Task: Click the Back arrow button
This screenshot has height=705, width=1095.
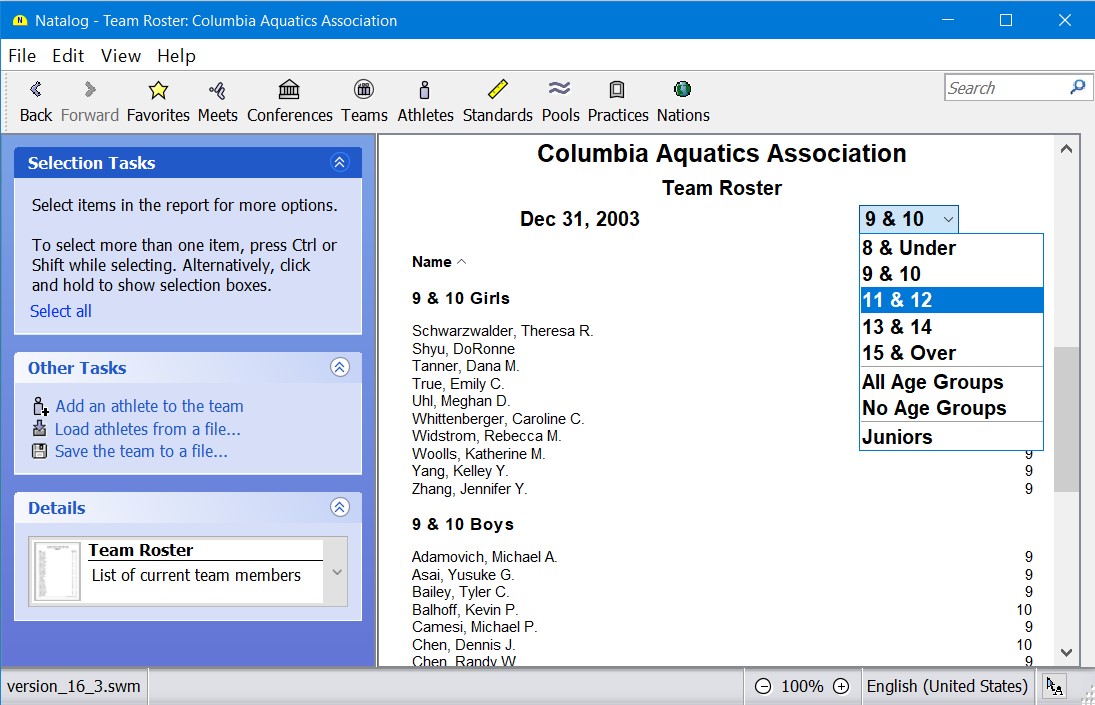Action: point(36,91)
